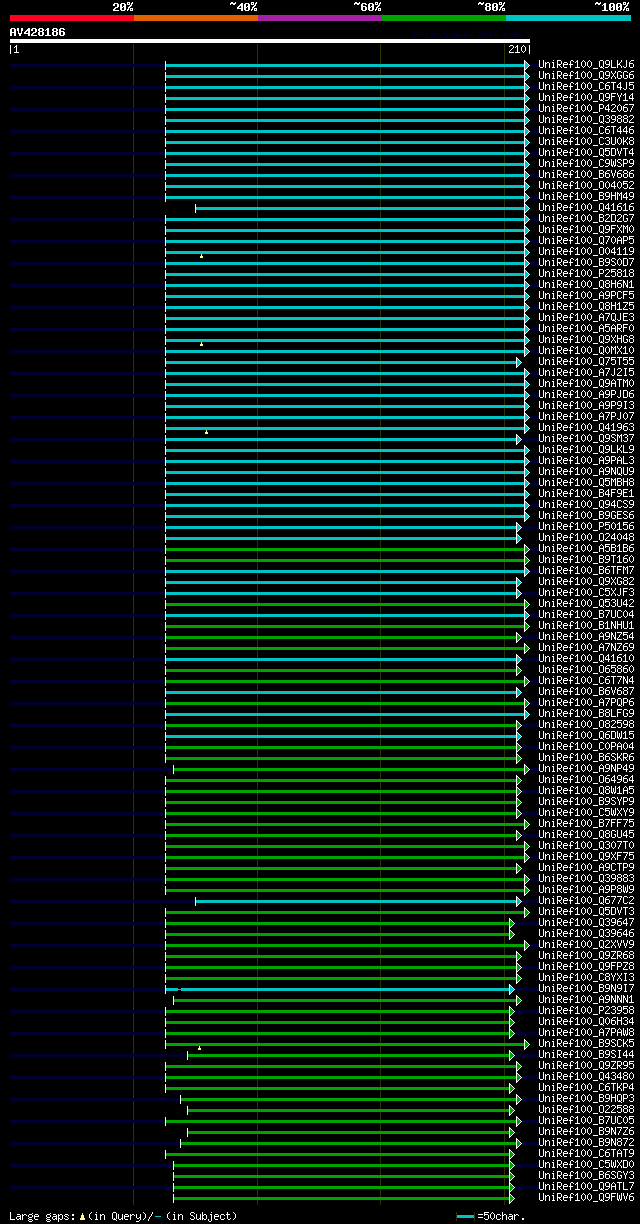The image size is (640, 1224).
Task: Select the UniRef100_Q5MBH8 label
Action: pyautogui.click(x=586, y=483)
